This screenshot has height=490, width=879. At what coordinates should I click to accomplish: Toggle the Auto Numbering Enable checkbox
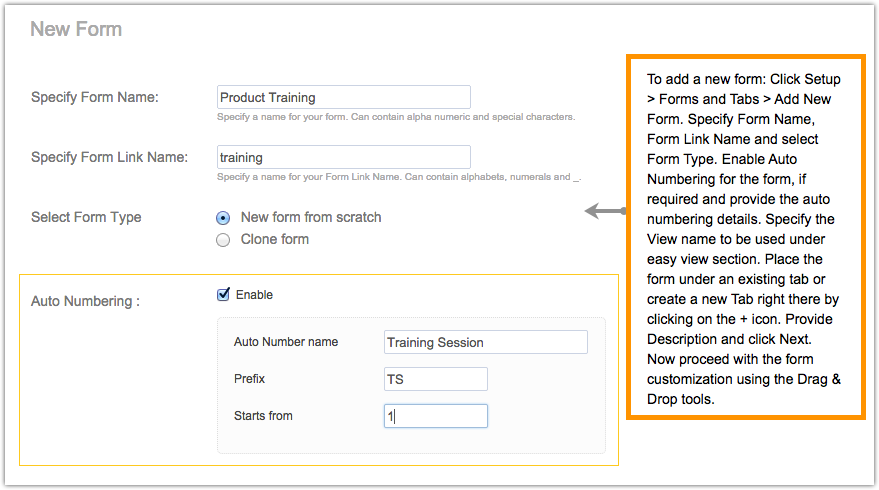tap(224, 294)
